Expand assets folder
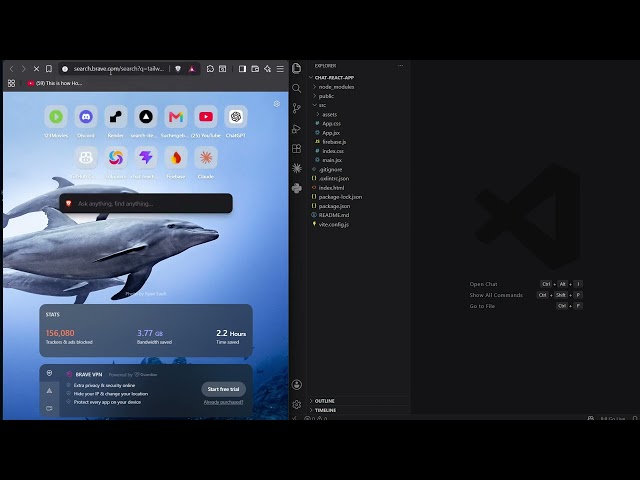640x480 pixels. pyautogui.click(x=359, y=114)
